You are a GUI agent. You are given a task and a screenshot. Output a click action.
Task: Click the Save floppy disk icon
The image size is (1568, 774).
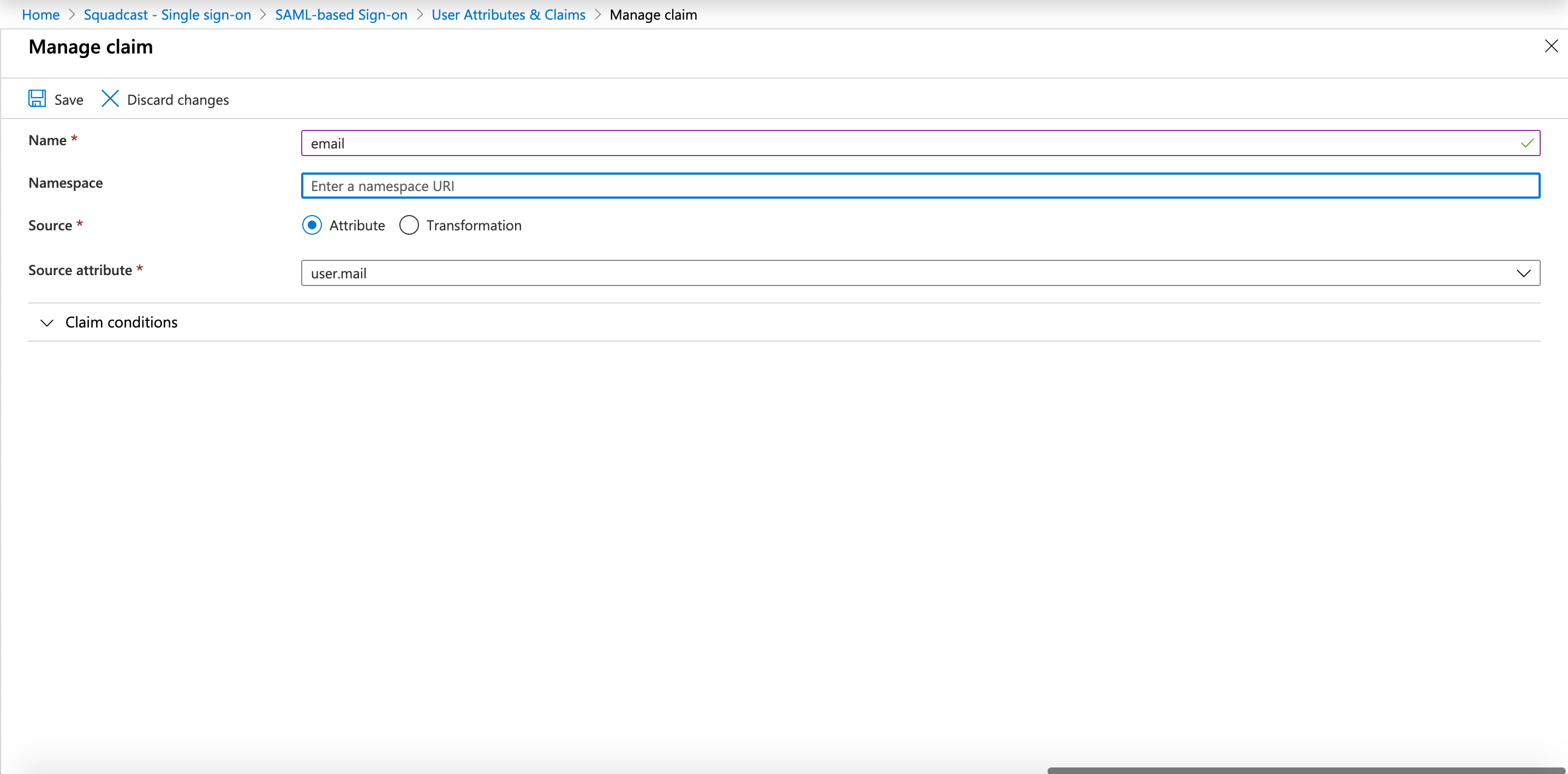click(x=37, y=99)
